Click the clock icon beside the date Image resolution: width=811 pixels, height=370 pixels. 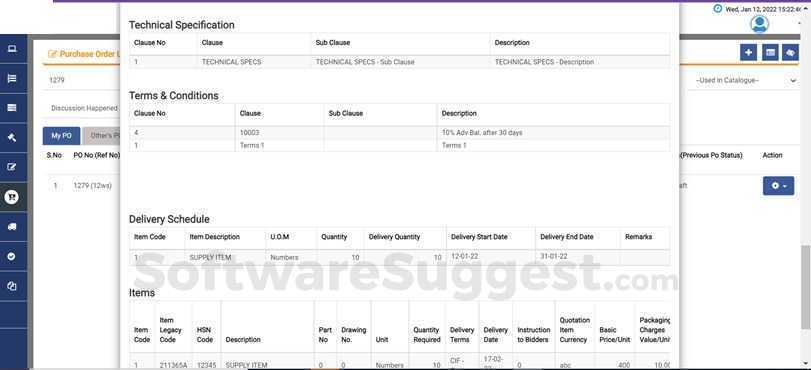(717, 9)
